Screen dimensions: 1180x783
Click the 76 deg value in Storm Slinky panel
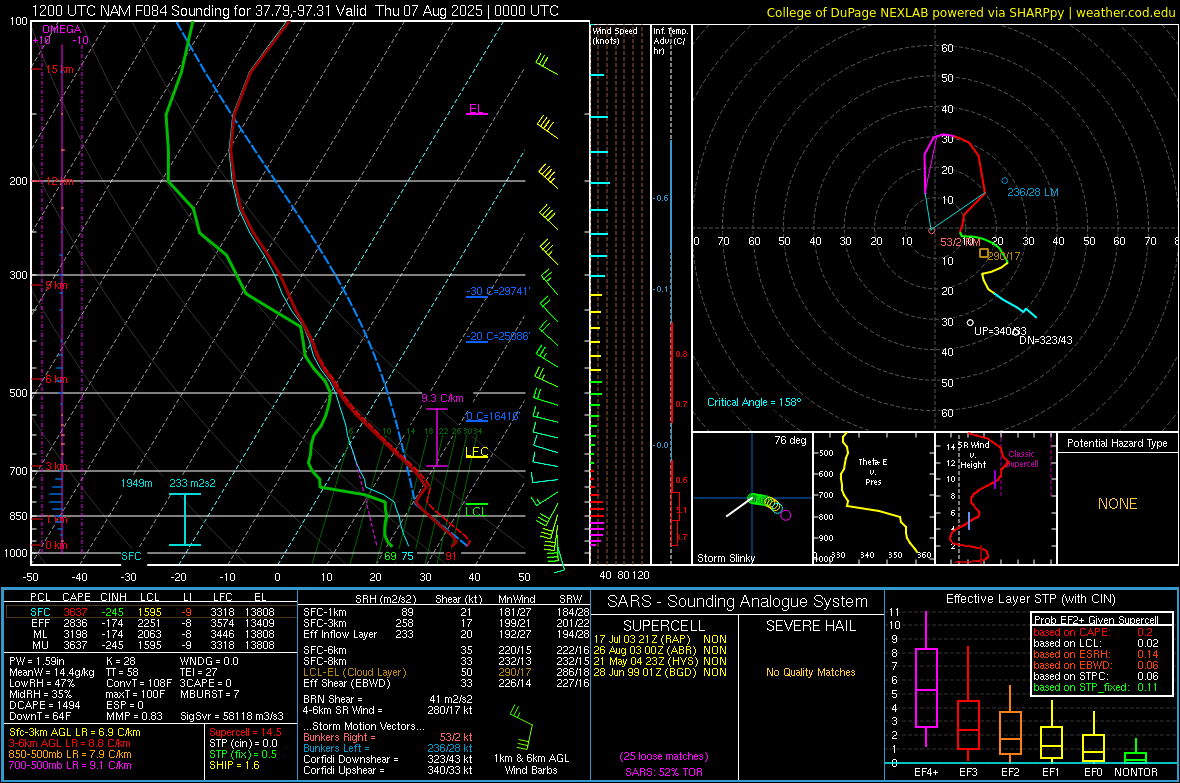click(x=790, y=440)
